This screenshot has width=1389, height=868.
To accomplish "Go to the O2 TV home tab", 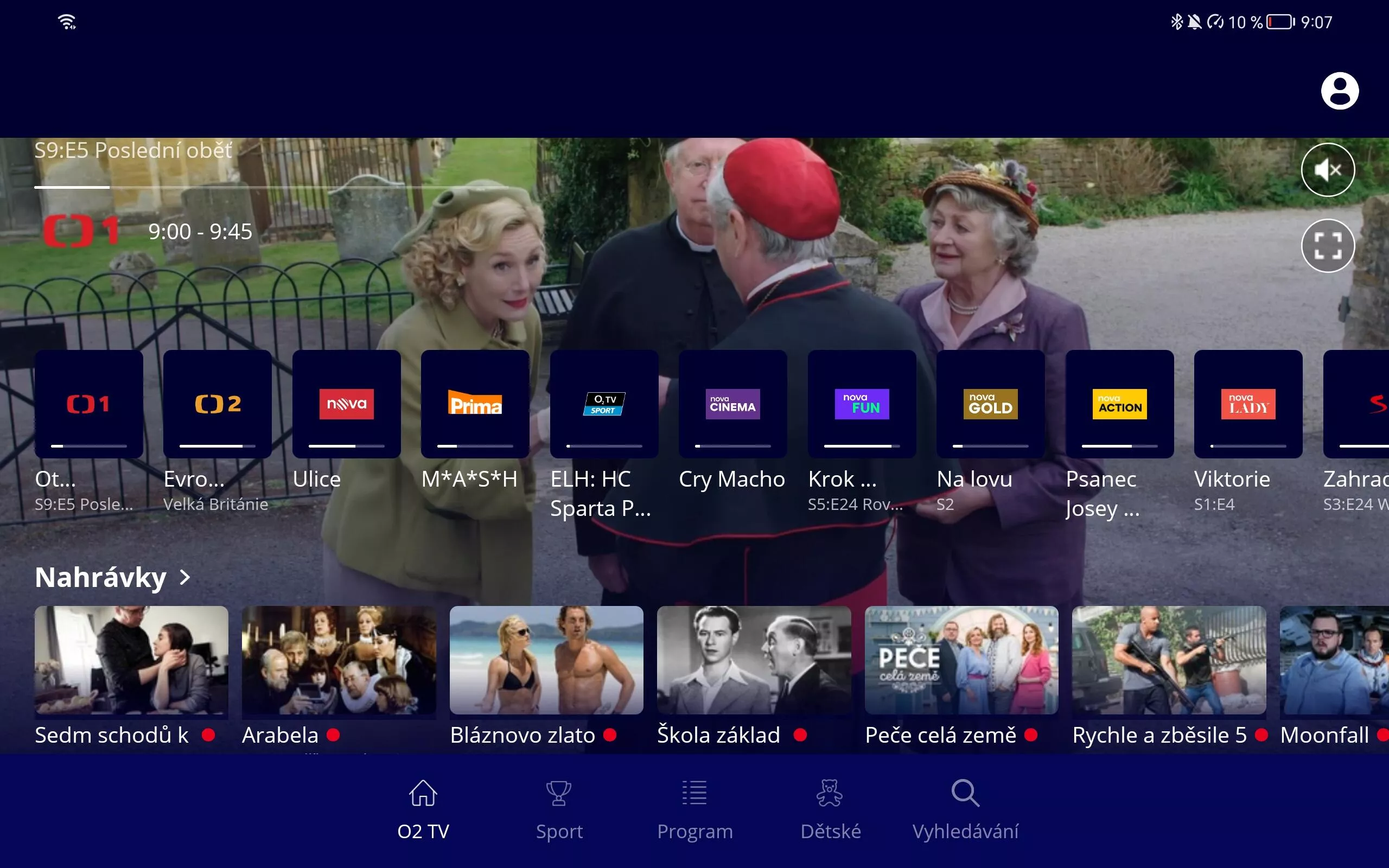I will (x=423, y=810).
